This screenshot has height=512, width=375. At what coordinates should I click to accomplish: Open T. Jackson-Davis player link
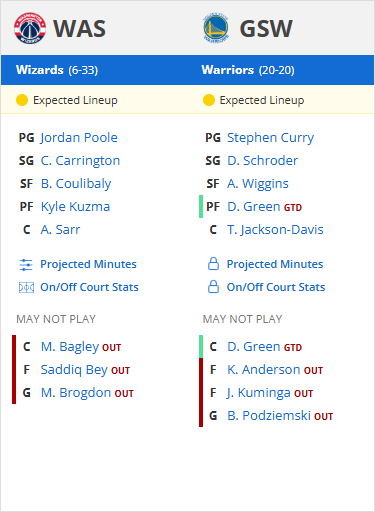275,230
